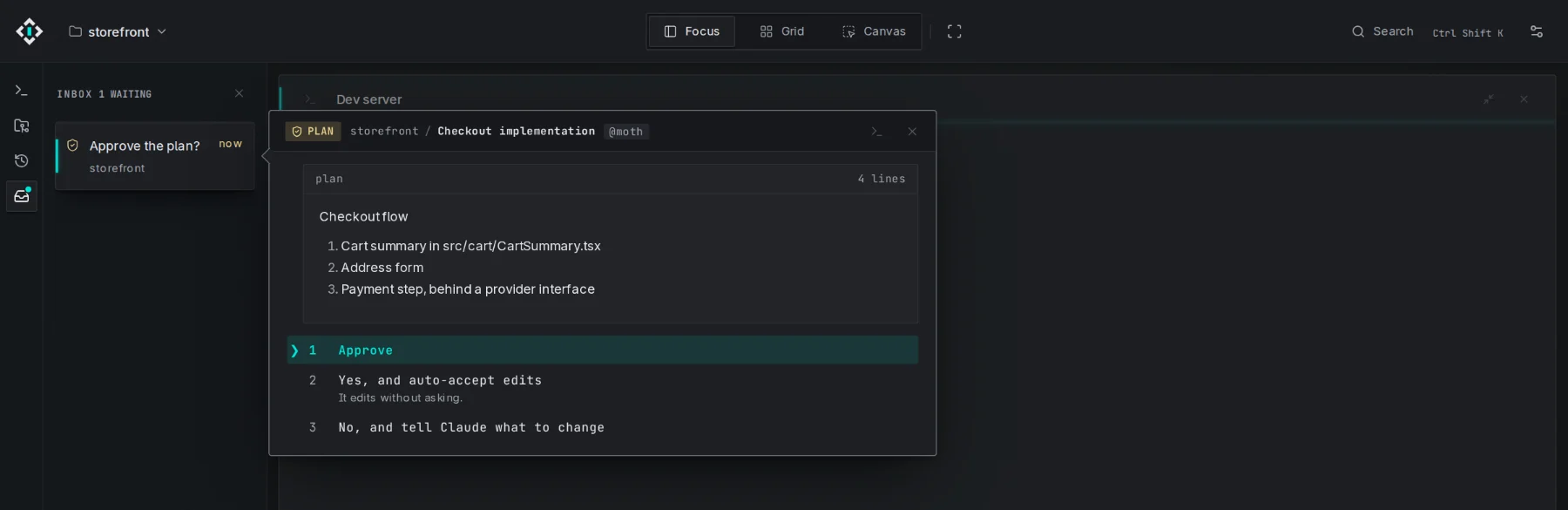Choose option 1 Approve
The image size is (1568, 510).
[x=602, y=350]
